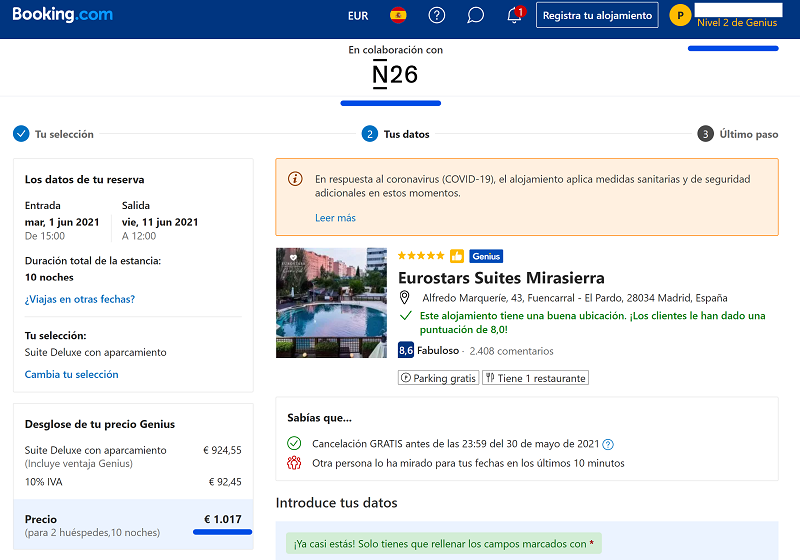Click the N26 partner logo
800x560 pixels.
pos(394,74)
